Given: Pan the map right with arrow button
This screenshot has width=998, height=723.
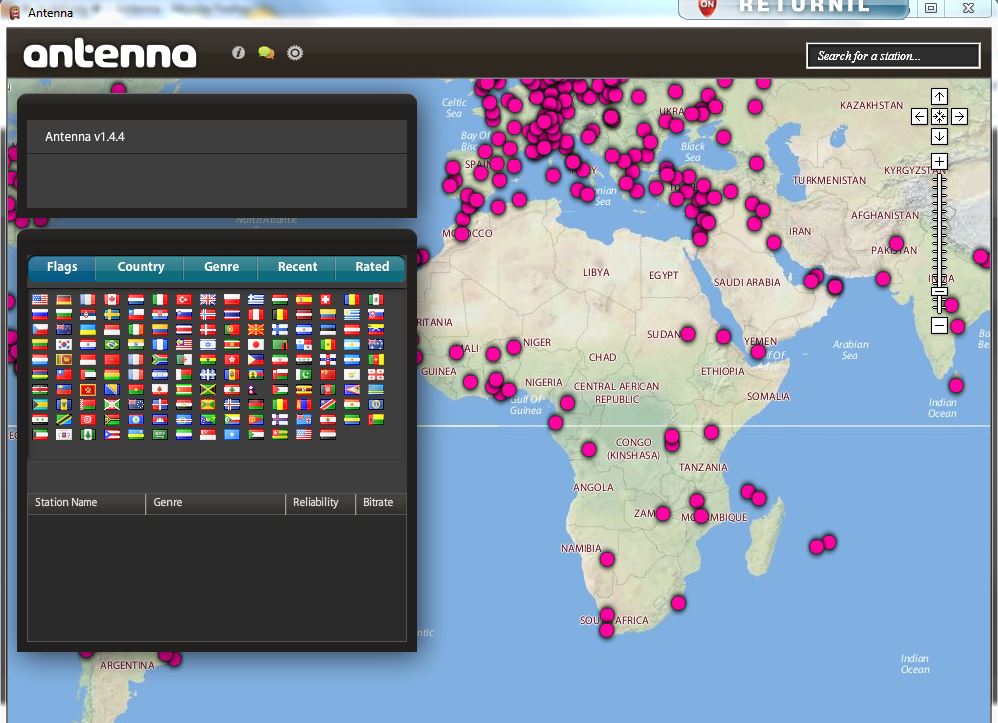Looking at the screenshot, I should (959, 116).
